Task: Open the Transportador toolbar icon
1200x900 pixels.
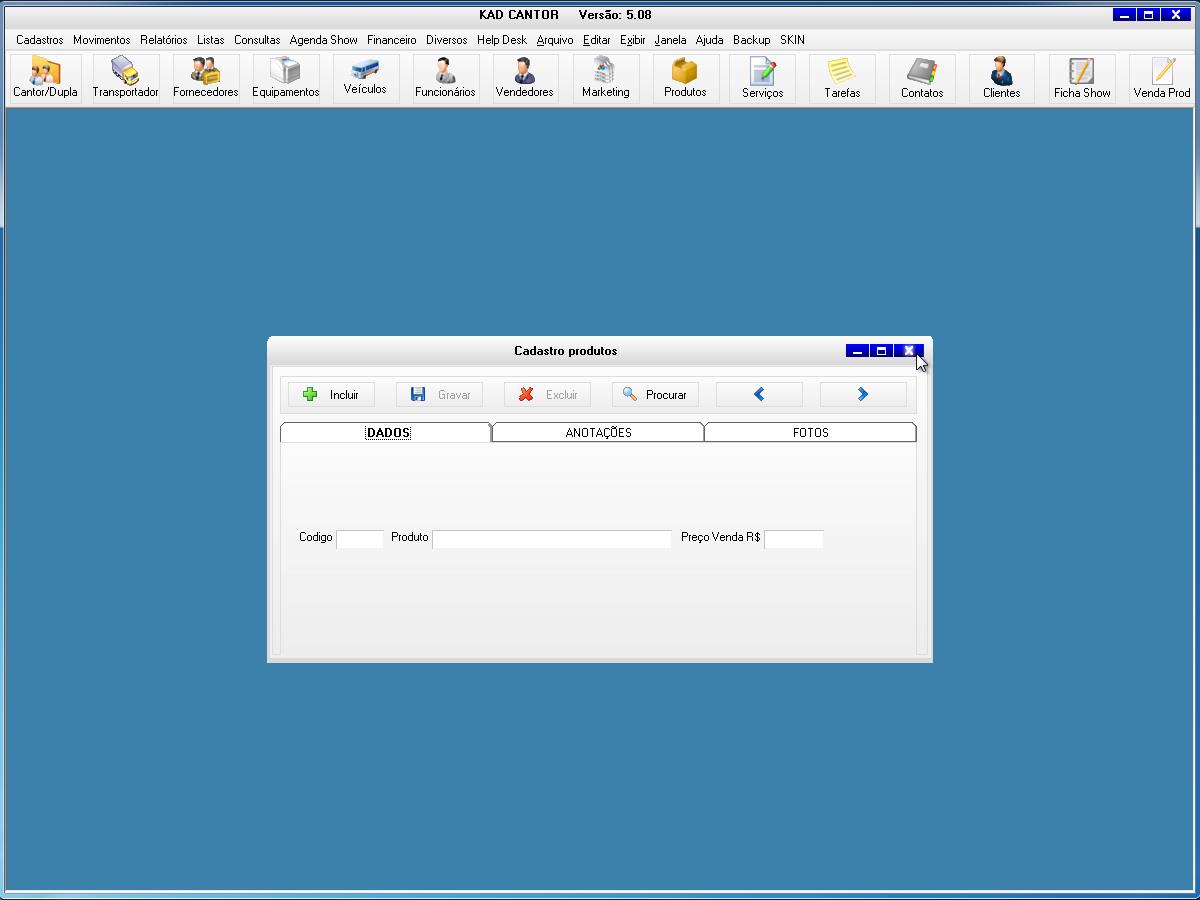Action: [x=125, y=78]
